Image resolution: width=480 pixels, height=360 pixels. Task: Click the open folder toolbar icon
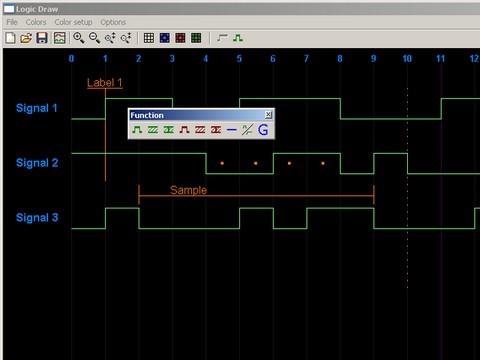[x=26, y=38]
